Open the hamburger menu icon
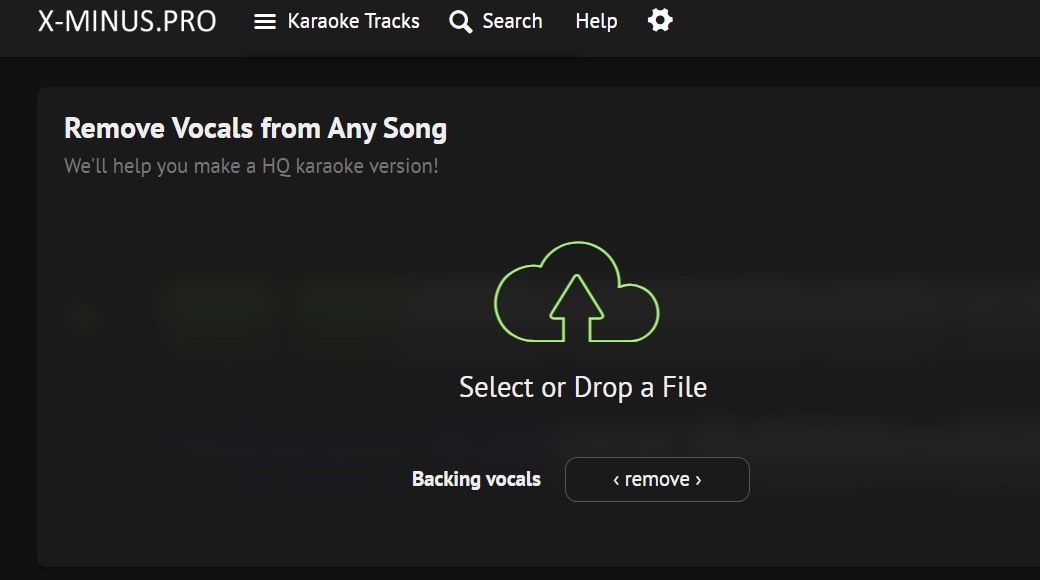1040x580 pixels. tap(265, 22)
